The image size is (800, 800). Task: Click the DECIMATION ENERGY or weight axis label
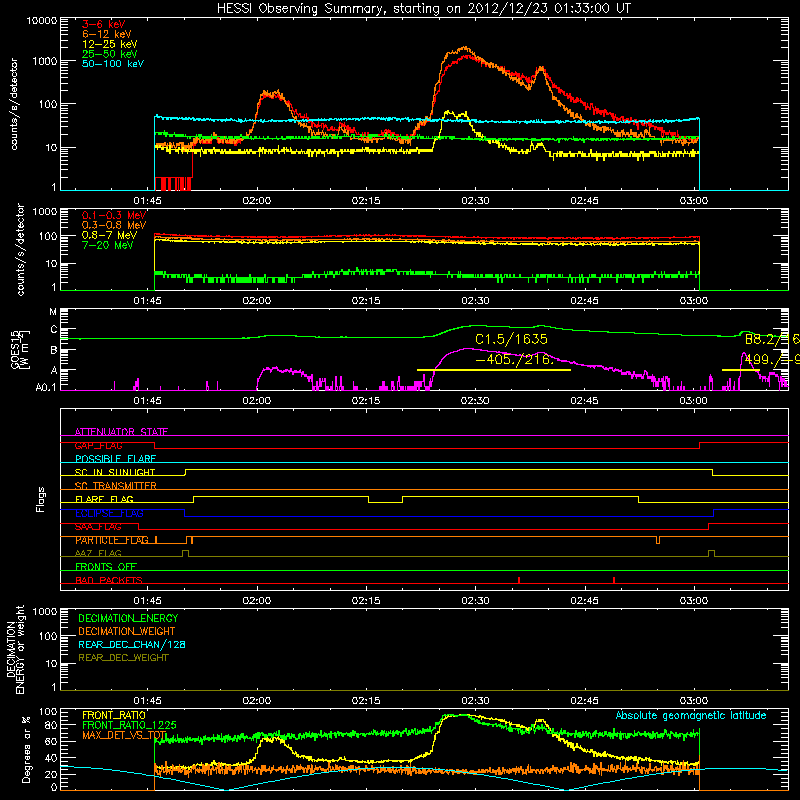[x=15, y=649]
